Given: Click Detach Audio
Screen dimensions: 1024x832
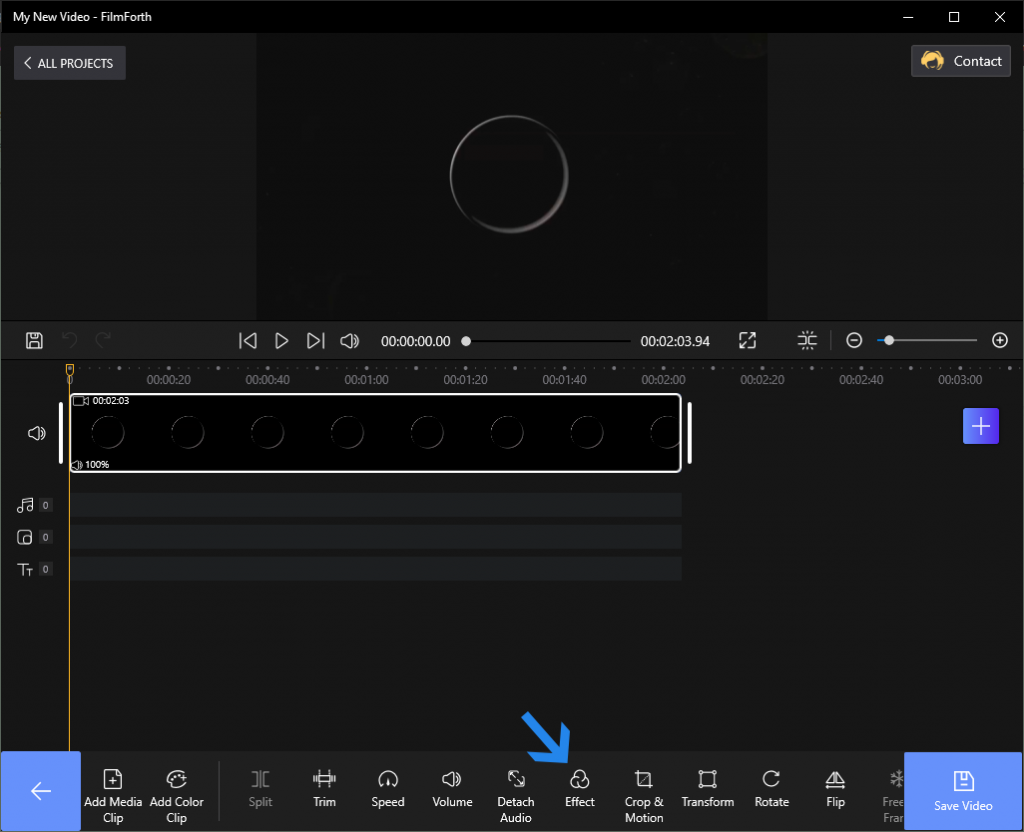Looking at the screenshot, I should [516, 795].
